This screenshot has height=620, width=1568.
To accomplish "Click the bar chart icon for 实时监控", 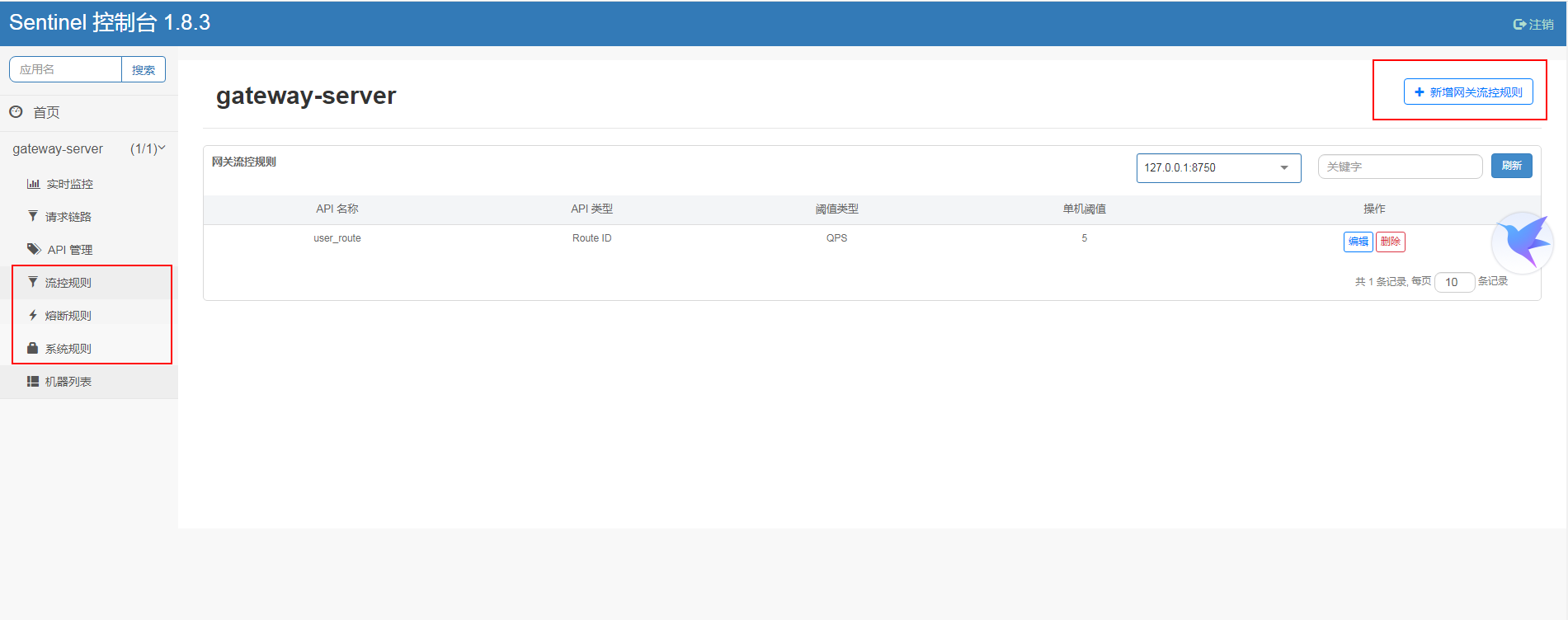I will click(x=33, y=184).
